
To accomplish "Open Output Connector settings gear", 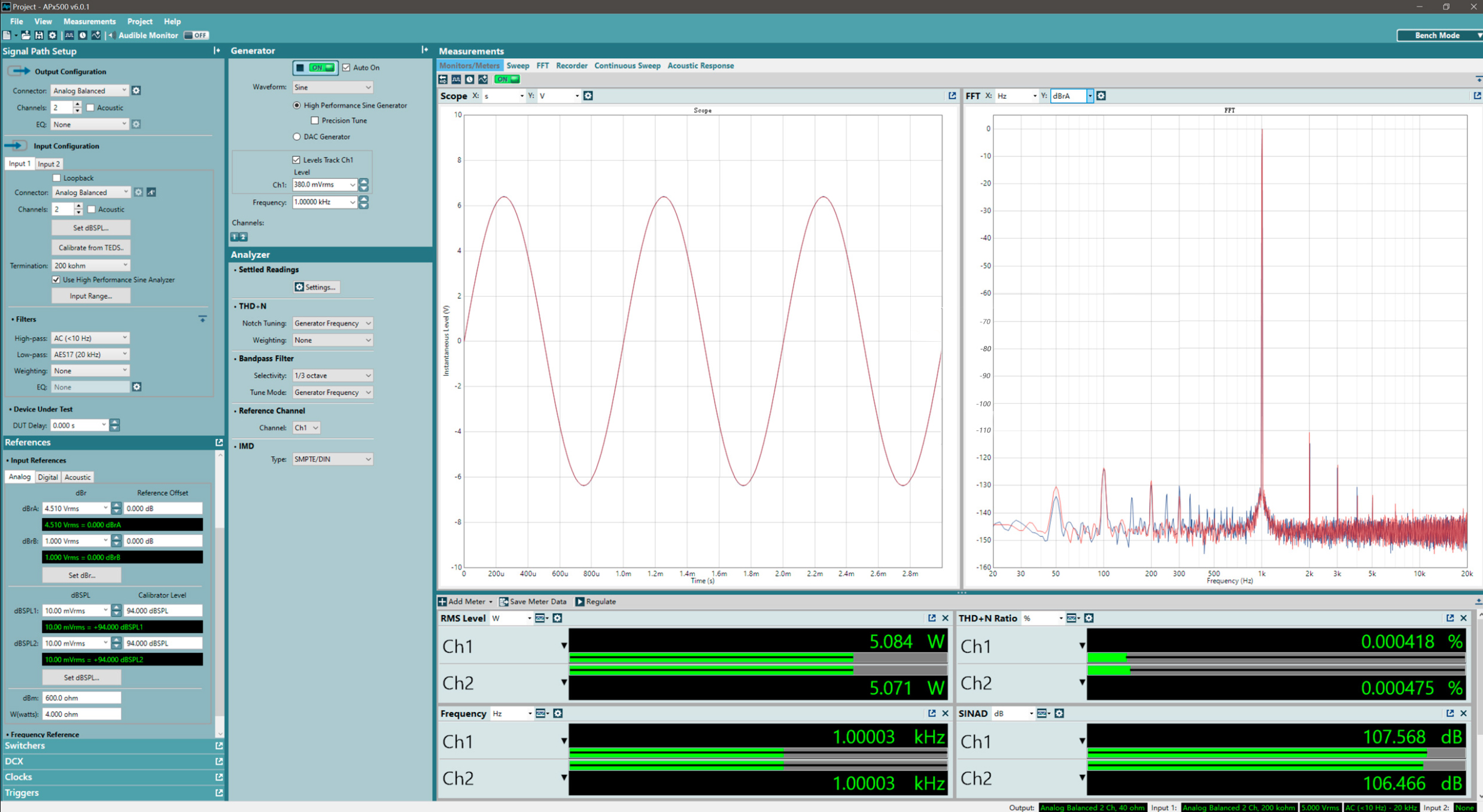I will (136, 90).
